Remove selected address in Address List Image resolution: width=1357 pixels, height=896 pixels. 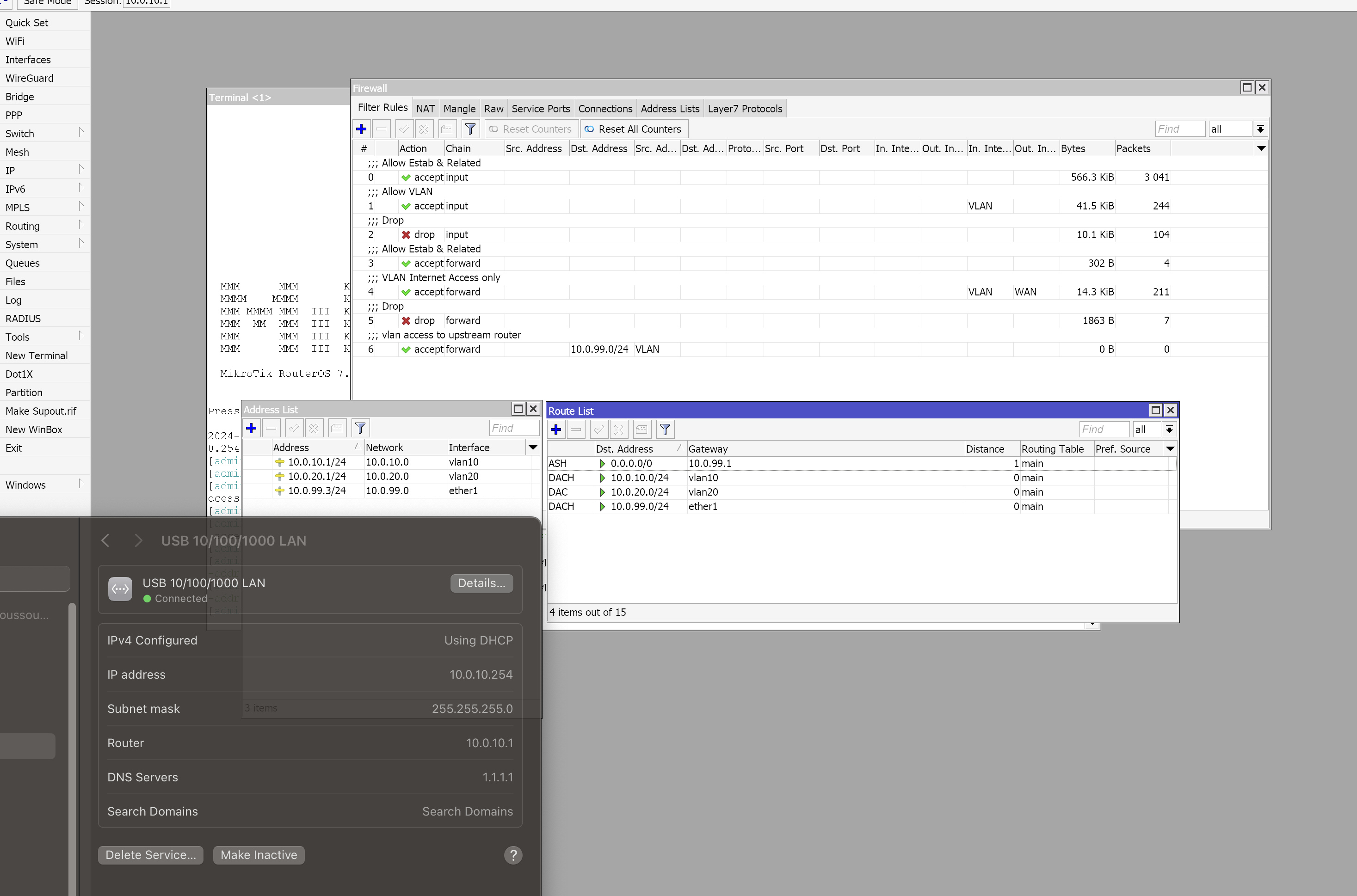pyautogui.click(x=271, y=428)
